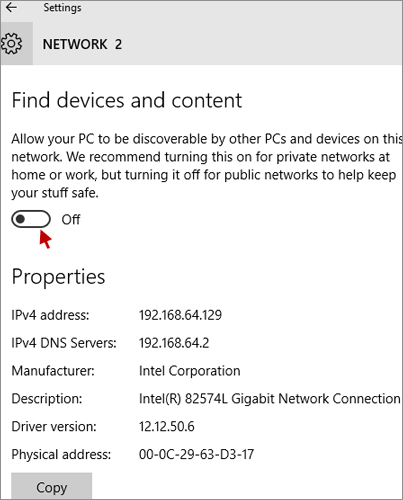Click the Intel(R) 82574L Gigabit description value
This screenshot has width=403, height=500.
click(270, 399)
